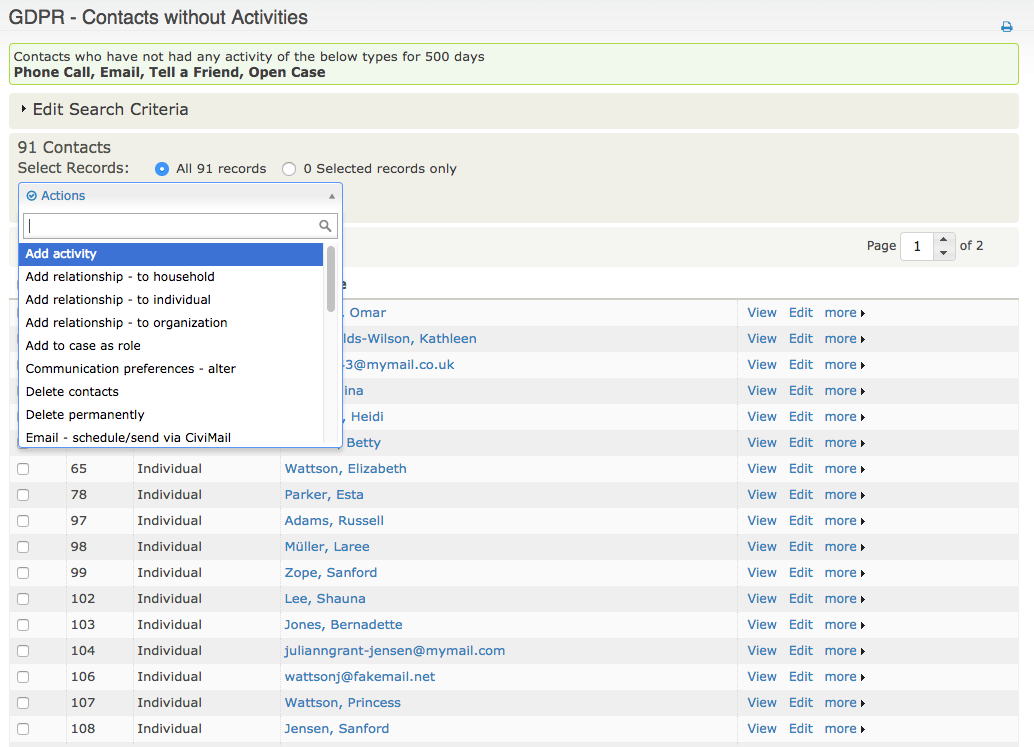This screenshot has height=747, width=1034.
Task: Increase page number with up stepper
Action: pos(944,239)
